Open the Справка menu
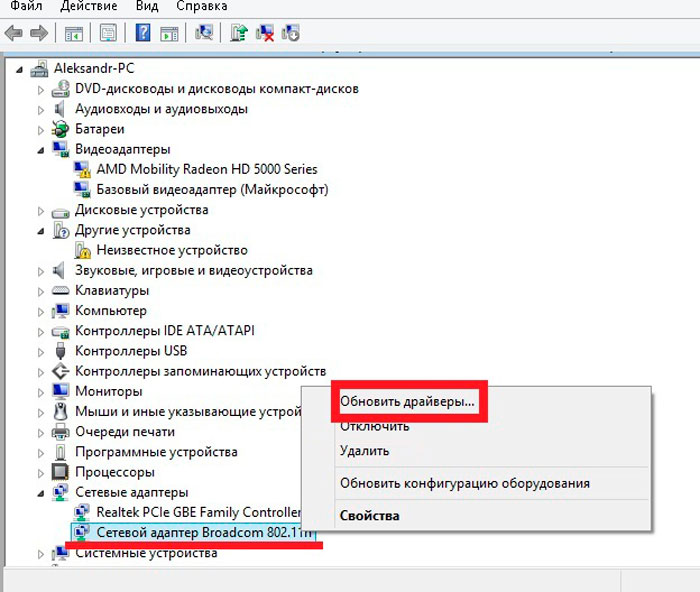700x592 pixels. pos(202,6)
